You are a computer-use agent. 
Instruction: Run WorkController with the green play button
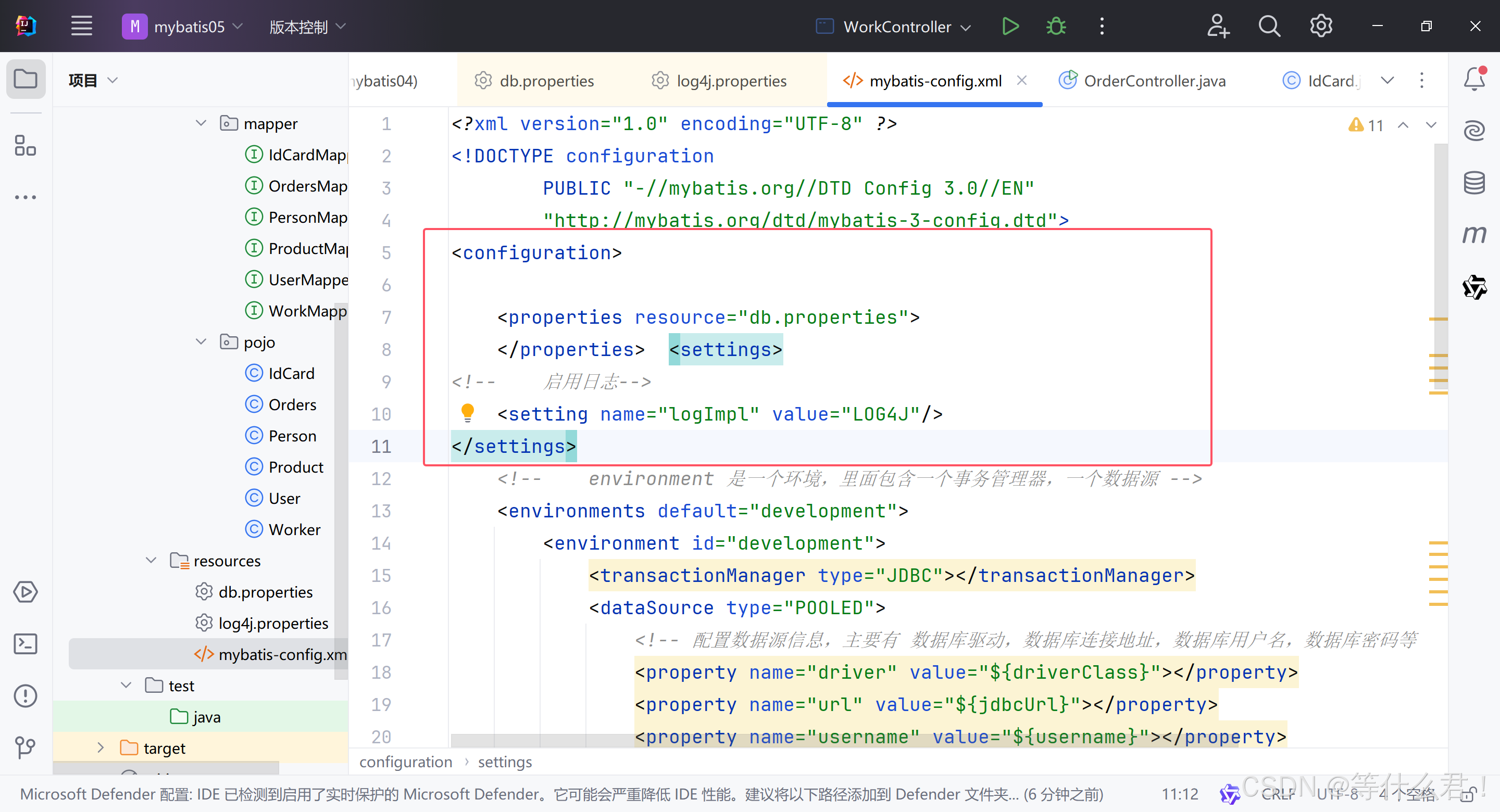tap(1010, 26)
